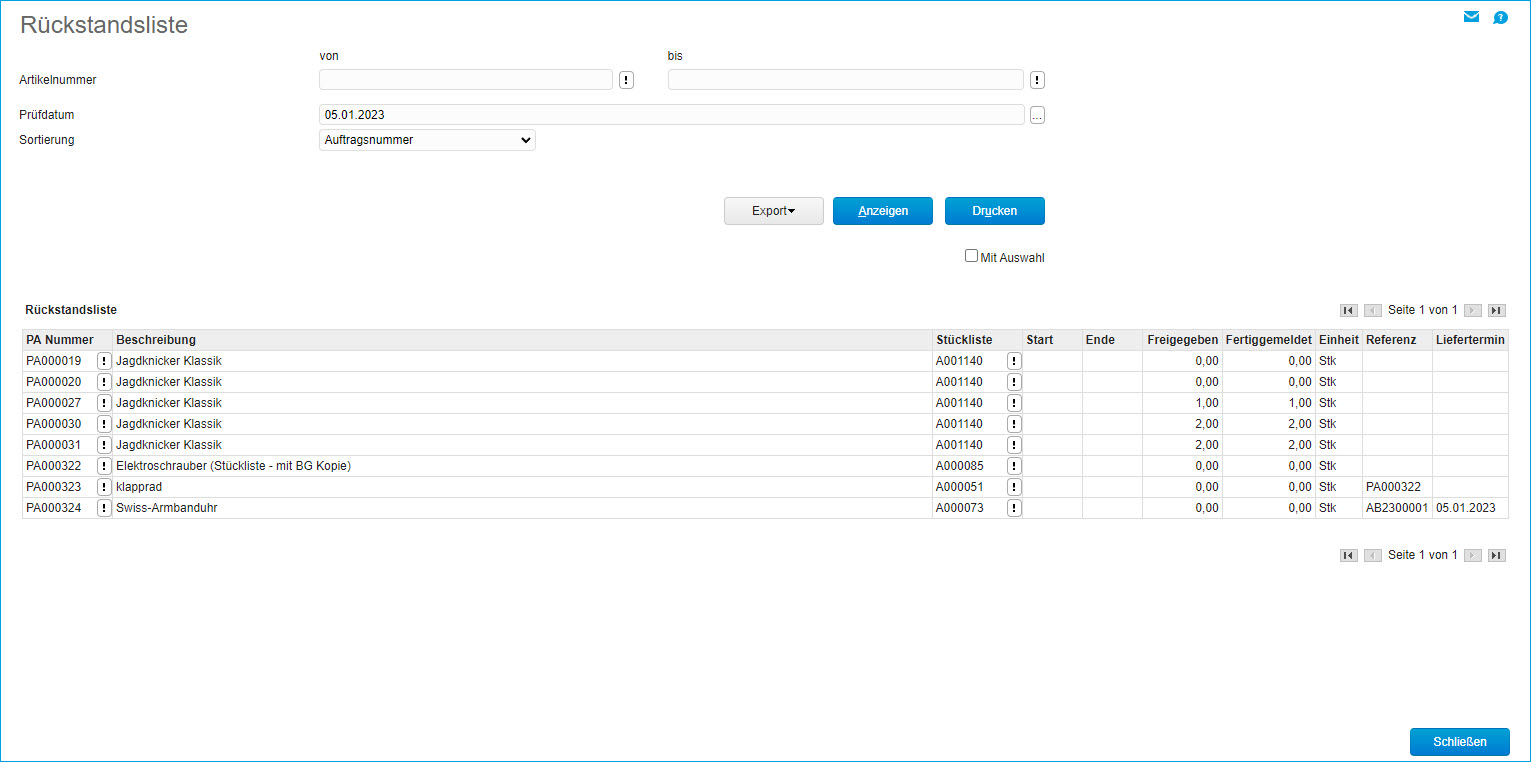Image resolution: width=1531 pixels, height=762 pixels.
Task: Open the Sortierung dropdown
Action: point(427,140)
